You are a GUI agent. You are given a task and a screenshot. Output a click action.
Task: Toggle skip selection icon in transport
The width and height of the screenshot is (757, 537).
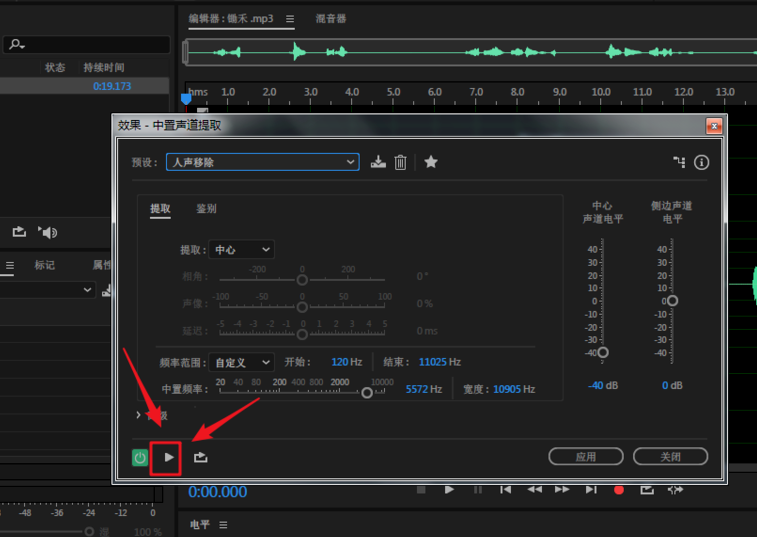click(x=675, y=490)
